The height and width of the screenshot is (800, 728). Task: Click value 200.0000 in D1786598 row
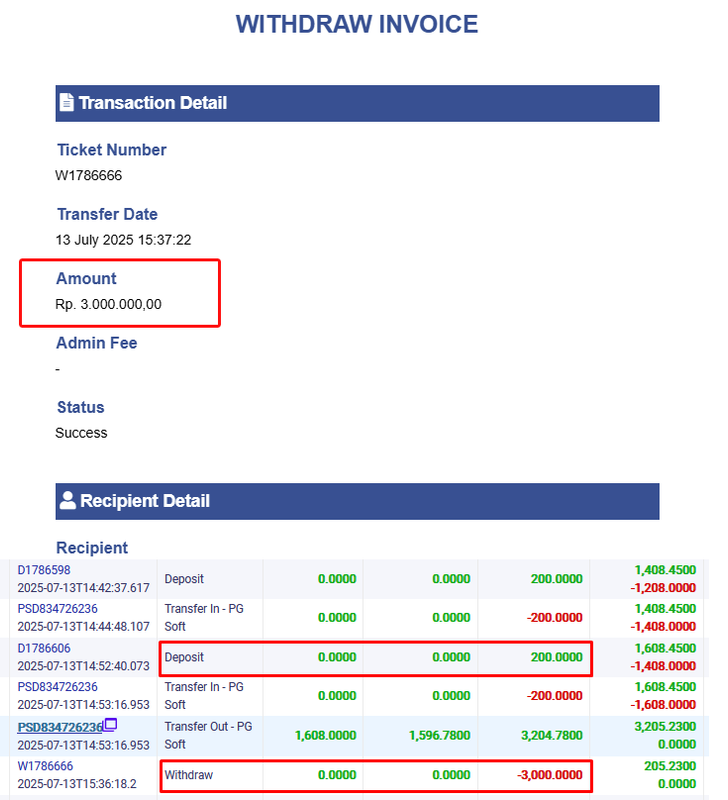pos(557,579)
